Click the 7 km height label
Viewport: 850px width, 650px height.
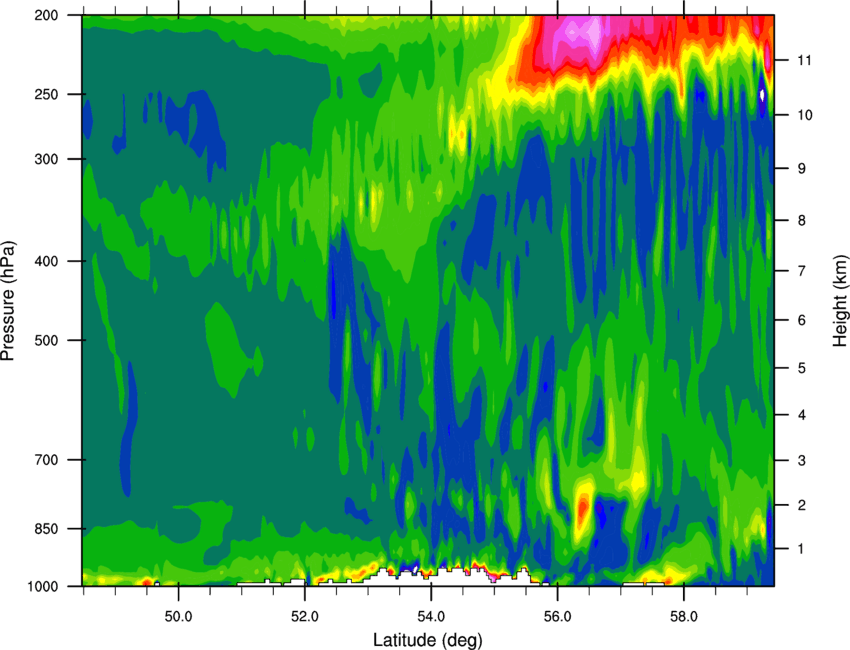point(801,271)
